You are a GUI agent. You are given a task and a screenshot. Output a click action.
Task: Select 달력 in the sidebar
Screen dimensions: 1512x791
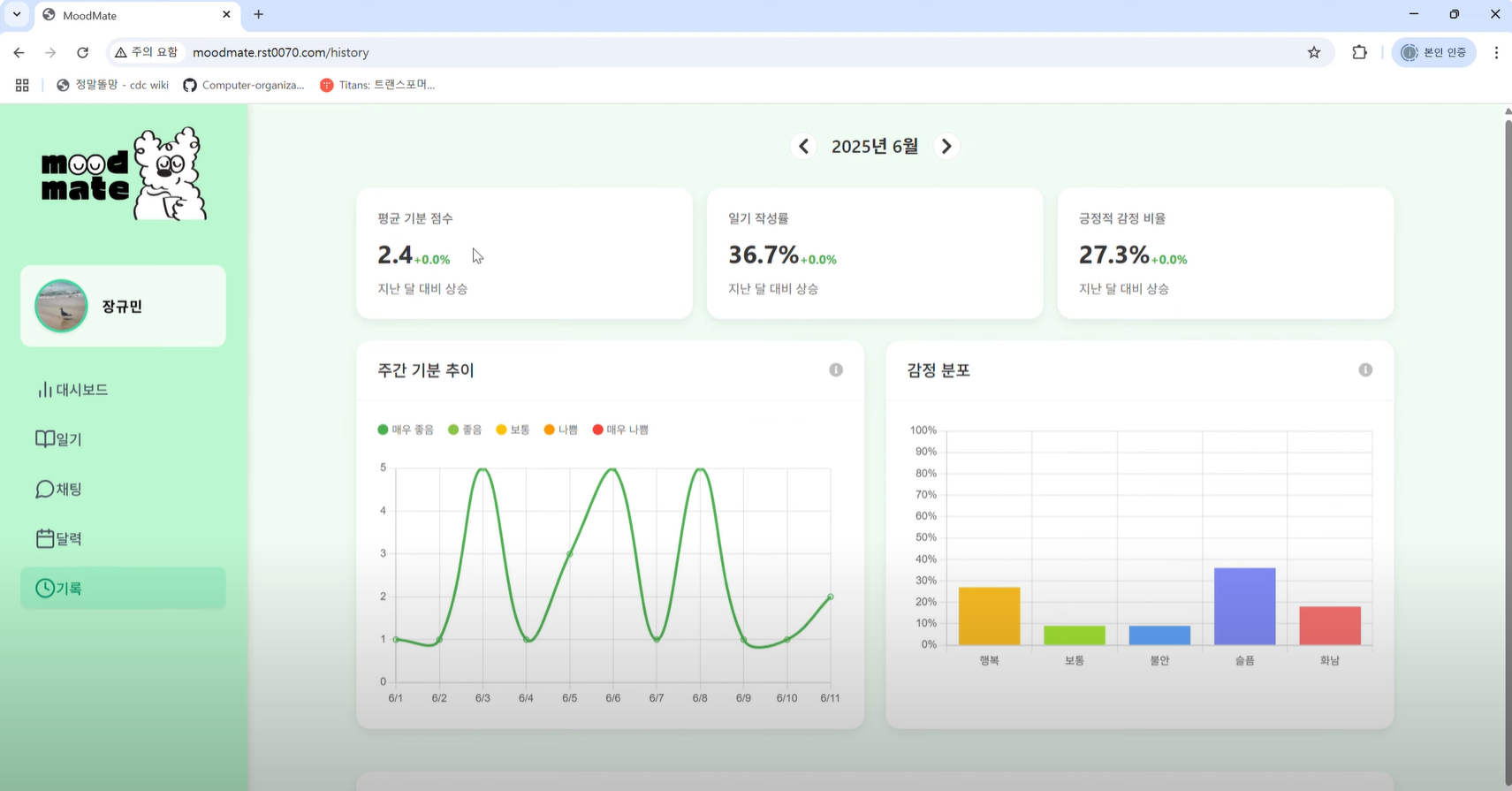(x=59, y=538)
